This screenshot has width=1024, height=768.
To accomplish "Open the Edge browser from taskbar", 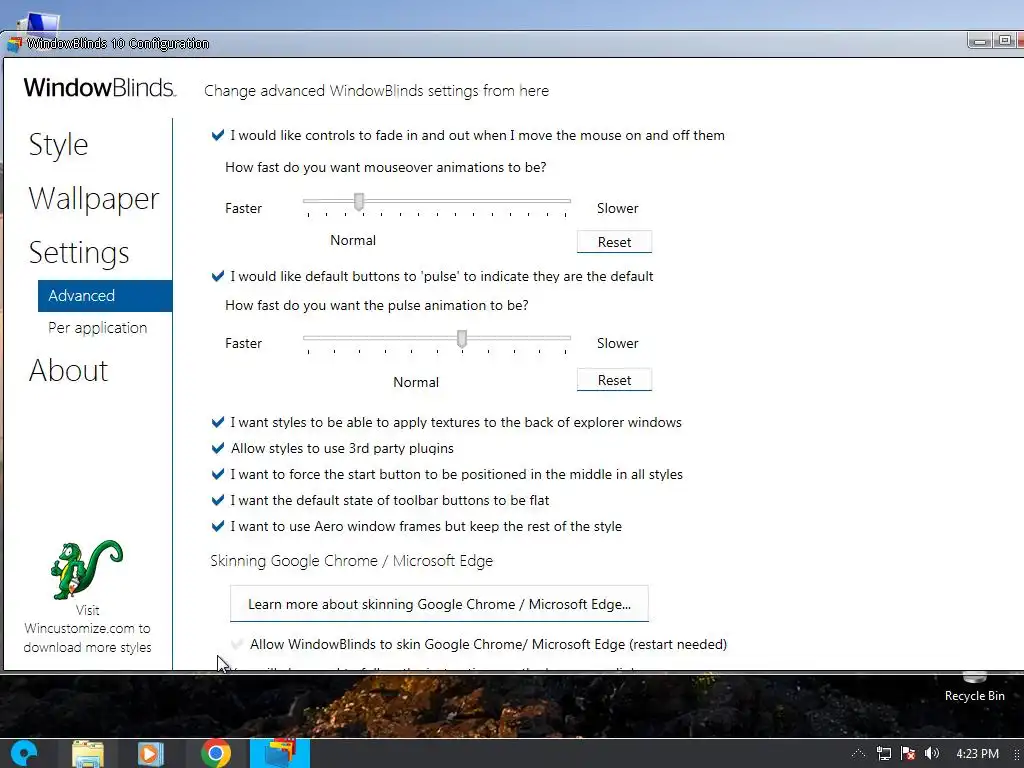I will pos(24,754).
